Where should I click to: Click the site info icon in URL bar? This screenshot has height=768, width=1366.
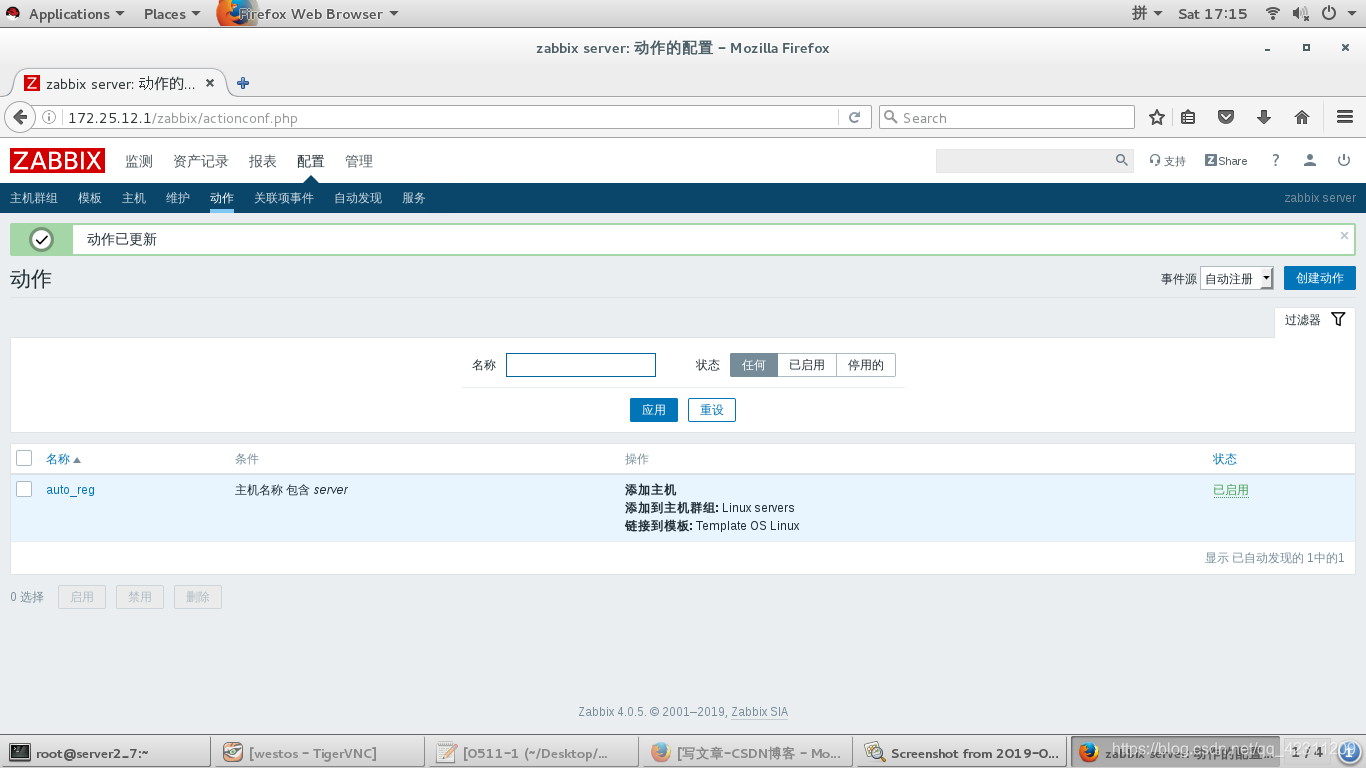(49, 117)
